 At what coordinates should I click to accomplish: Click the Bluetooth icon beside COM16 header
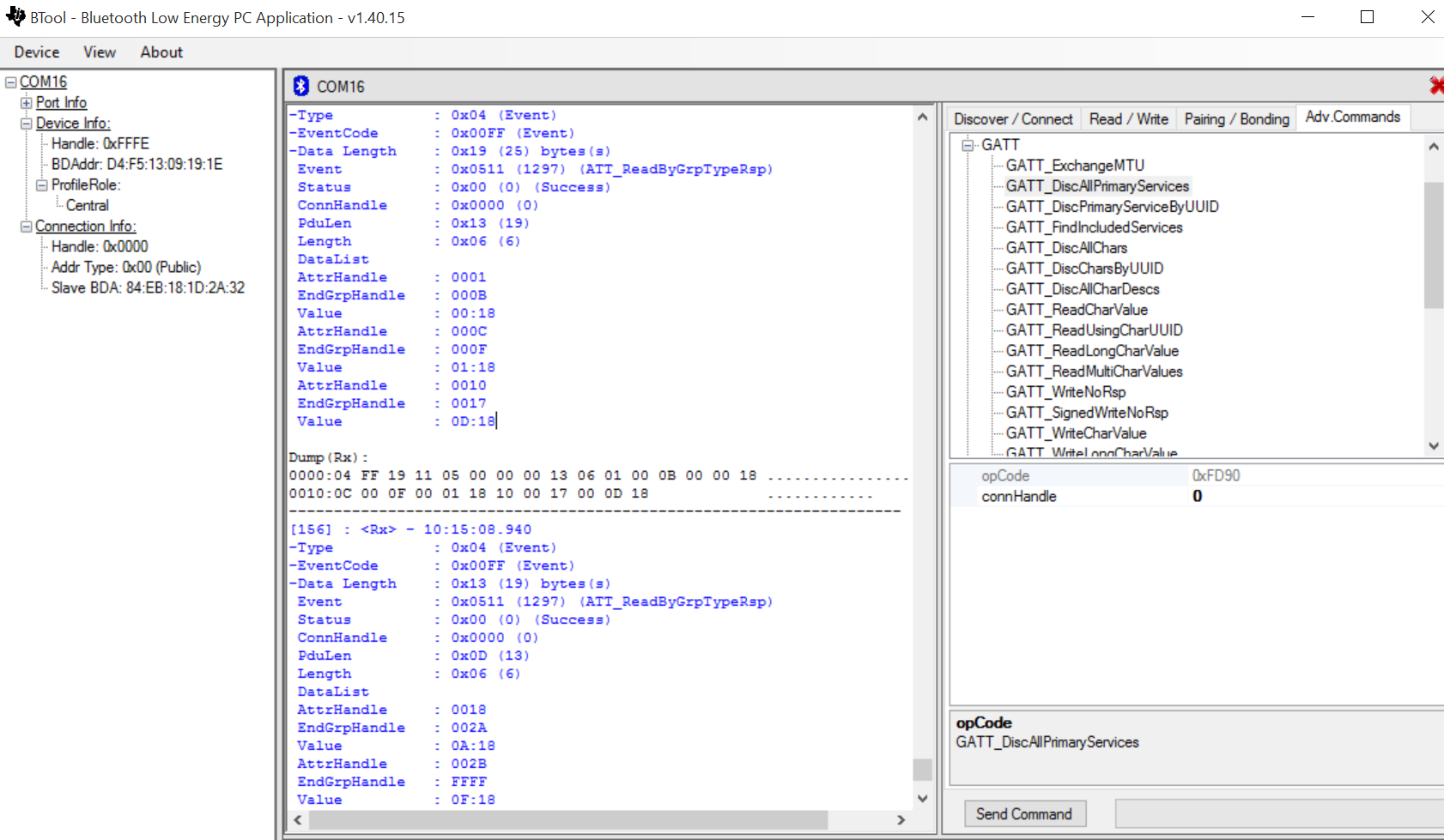pos(300,86)
